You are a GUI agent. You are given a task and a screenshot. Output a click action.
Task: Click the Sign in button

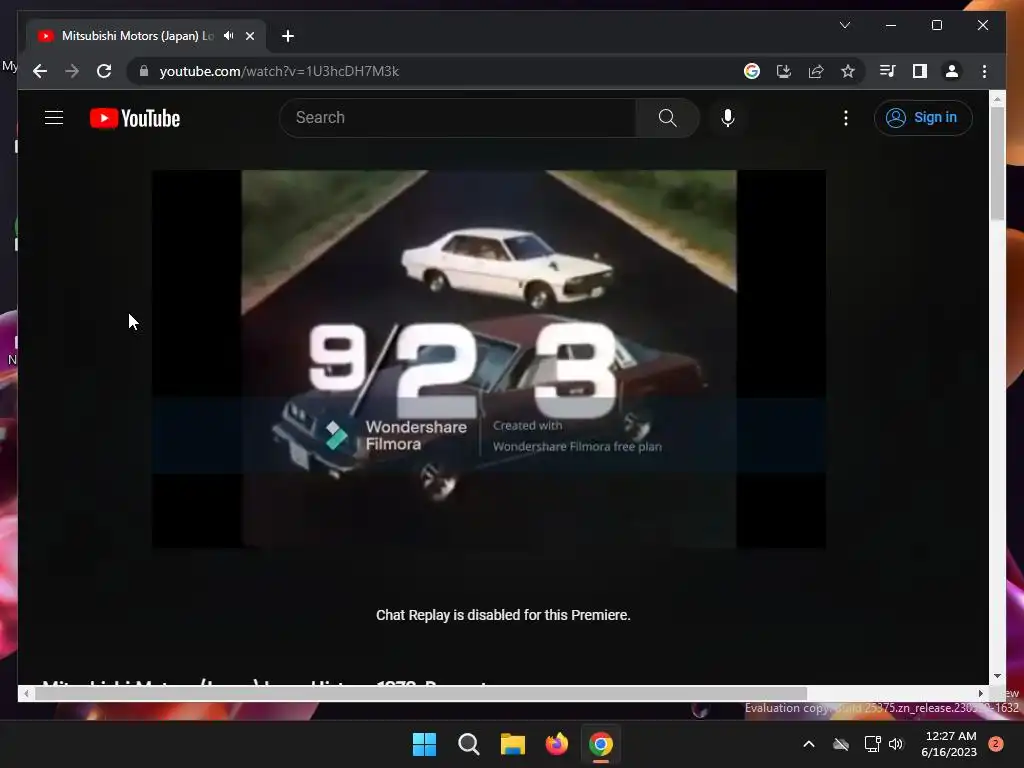coord(923,118)
